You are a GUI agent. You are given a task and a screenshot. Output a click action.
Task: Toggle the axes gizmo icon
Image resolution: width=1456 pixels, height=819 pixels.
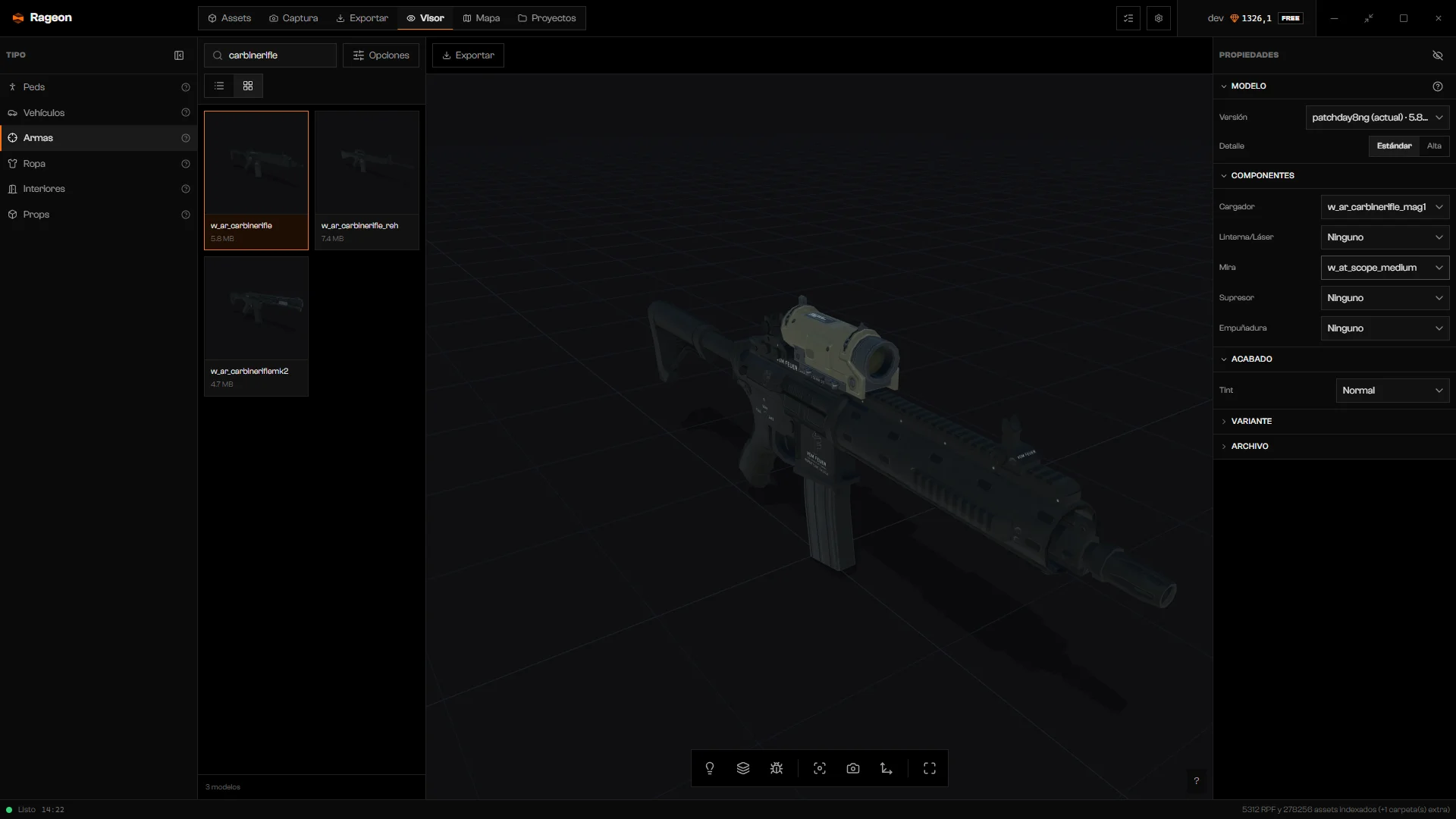click(886, 768)
